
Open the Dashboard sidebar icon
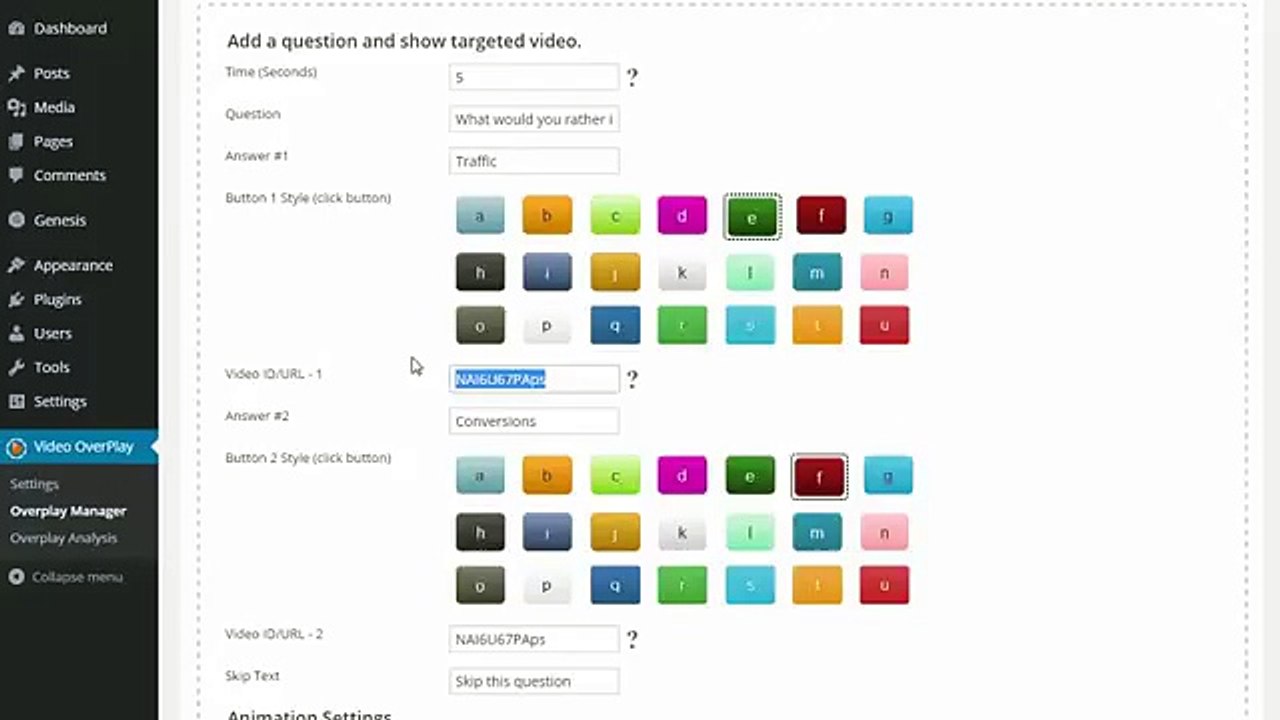[x=16, y=28]
